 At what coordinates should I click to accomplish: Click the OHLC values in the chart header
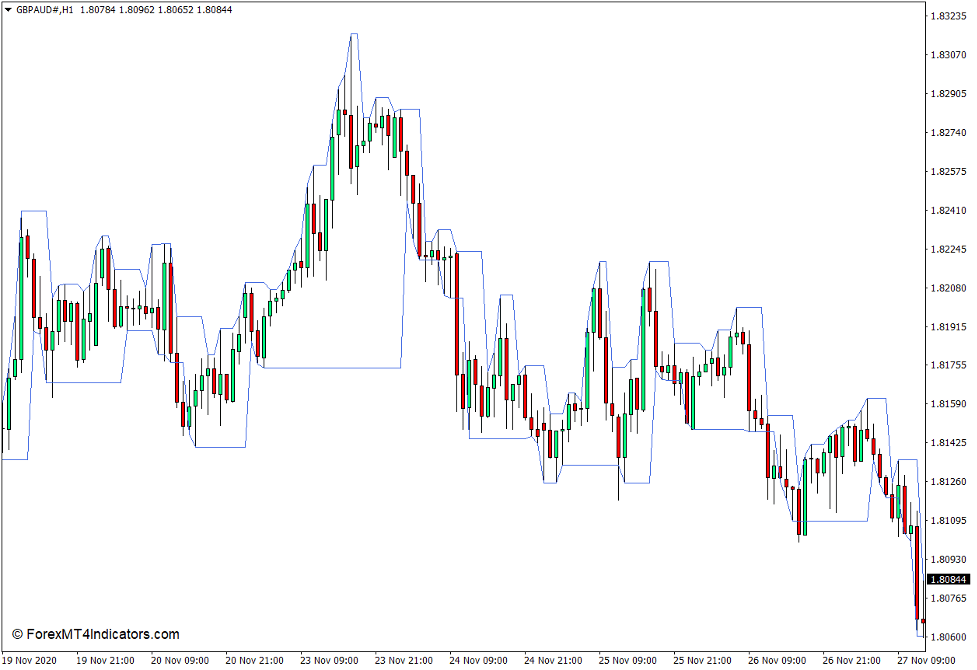coord(155,10)
